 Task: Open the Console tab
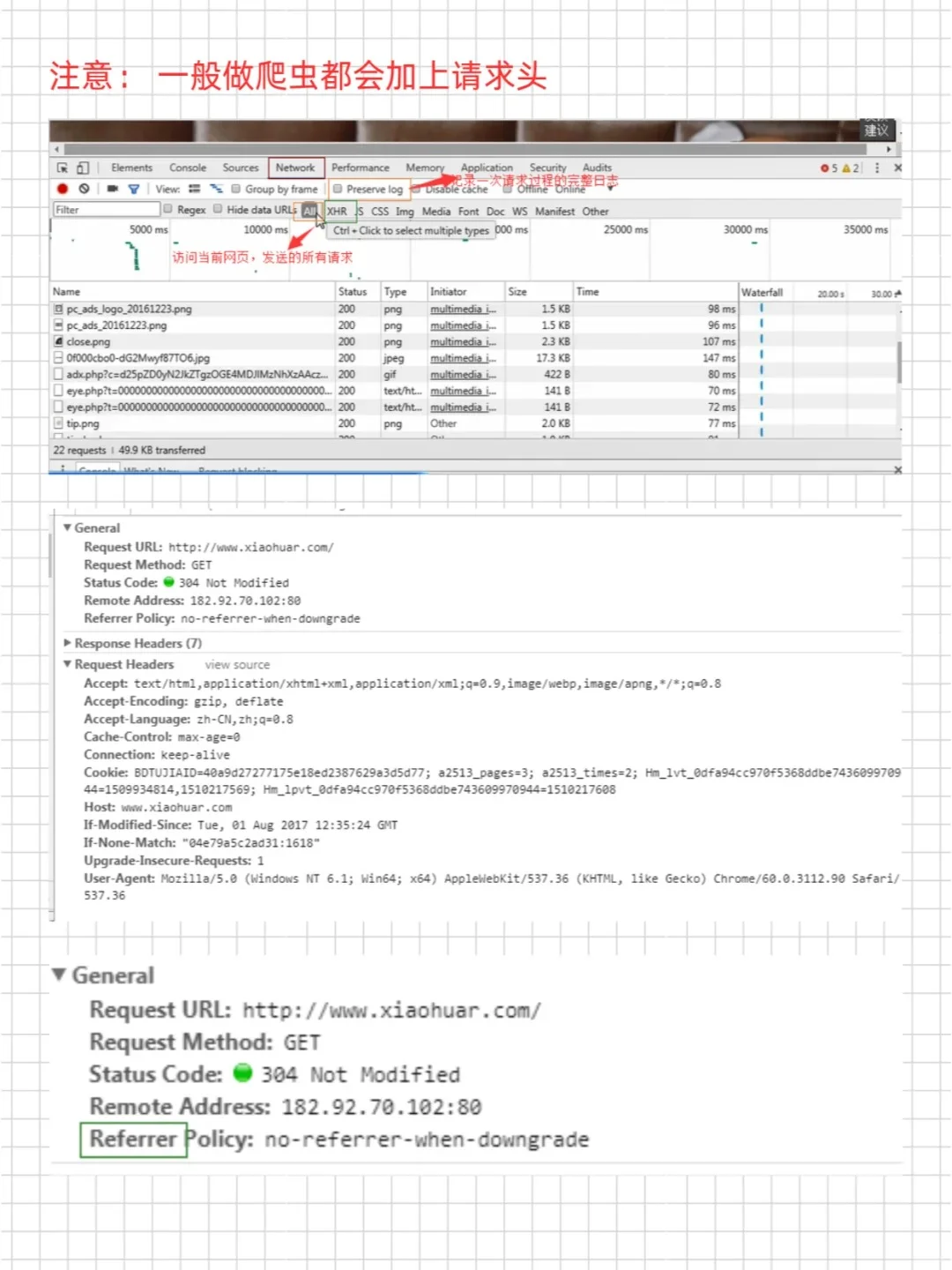(x=188, y=168)
